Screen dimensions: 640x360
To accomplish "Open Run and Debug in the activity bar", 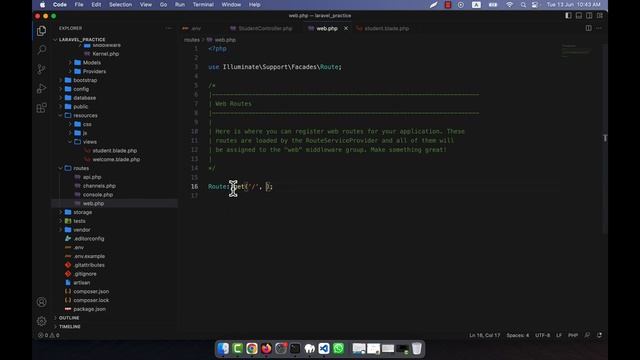I will [x=41, y=88].
